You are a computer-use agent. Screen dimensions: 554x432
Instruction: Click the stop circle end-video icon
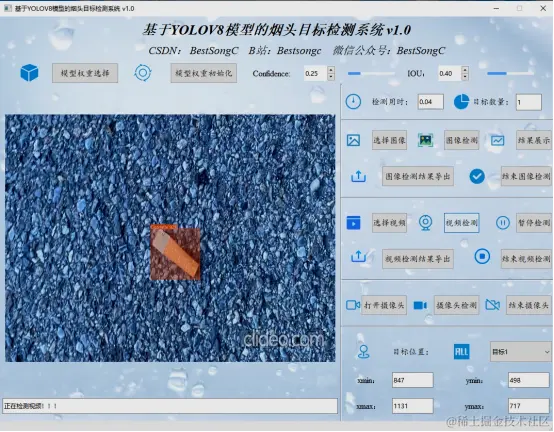pyautogui.click(x=482, y=256)
